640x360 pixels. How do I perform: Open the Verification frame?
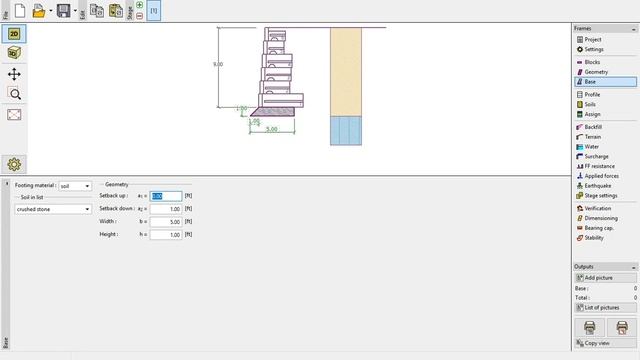tap(605, 208)
